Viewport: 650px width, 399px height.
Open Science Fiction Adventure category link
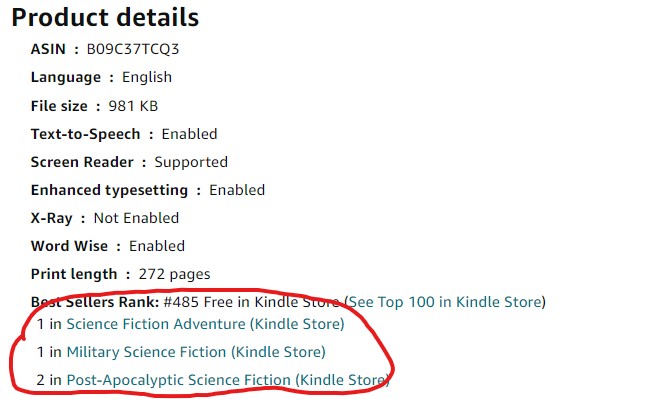[205, 324]
